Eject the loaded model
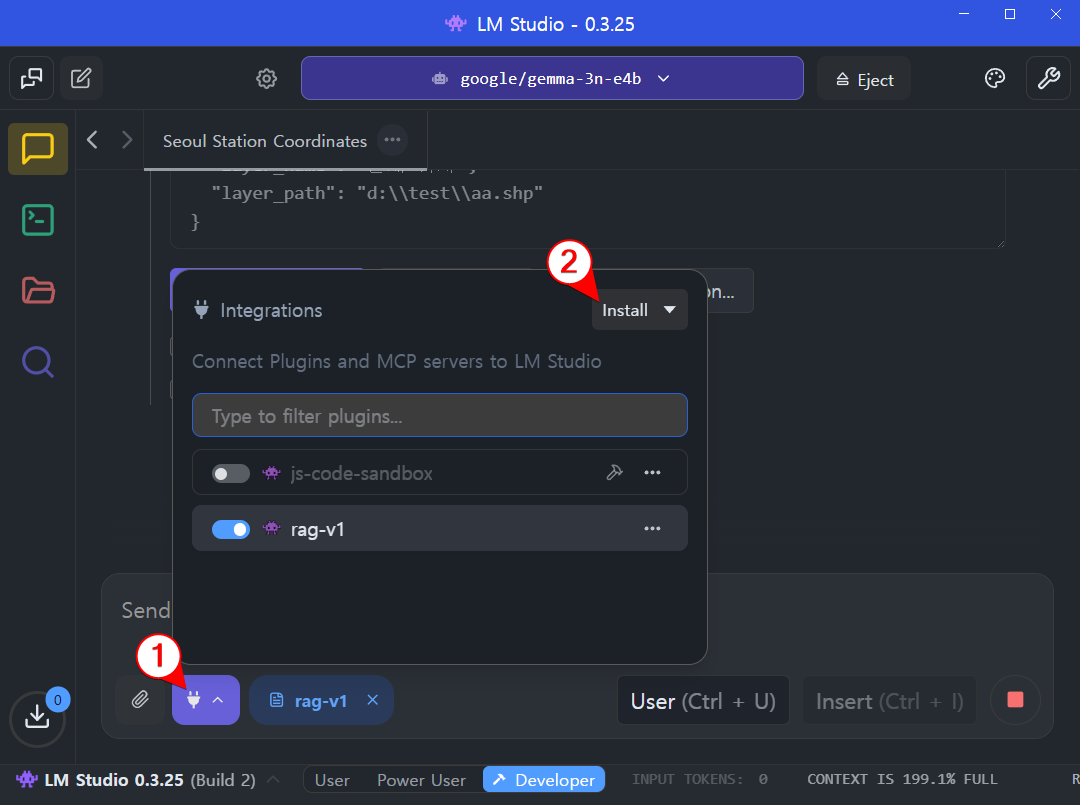 coord(864,80)
